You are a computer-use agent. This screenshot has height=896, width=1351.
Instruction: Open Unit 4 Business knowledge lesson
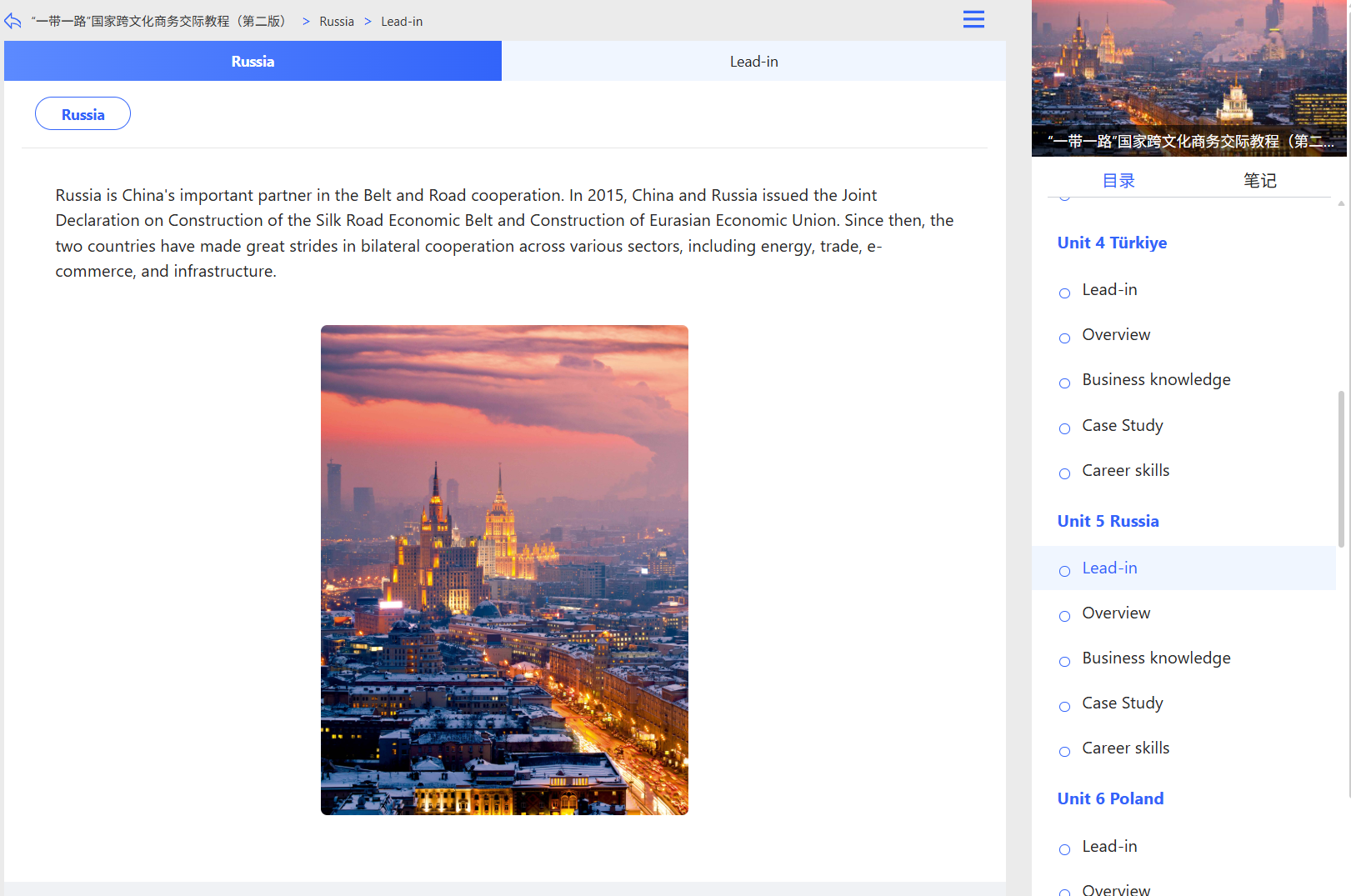point(1156,379)
